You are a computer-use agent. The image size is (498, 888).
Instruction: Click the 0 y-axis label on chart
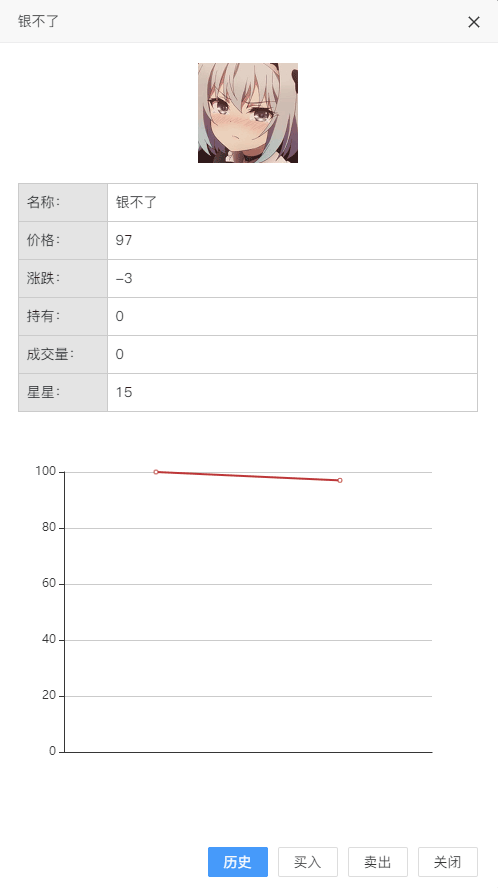pyautogui.click(x=53, y=752)
